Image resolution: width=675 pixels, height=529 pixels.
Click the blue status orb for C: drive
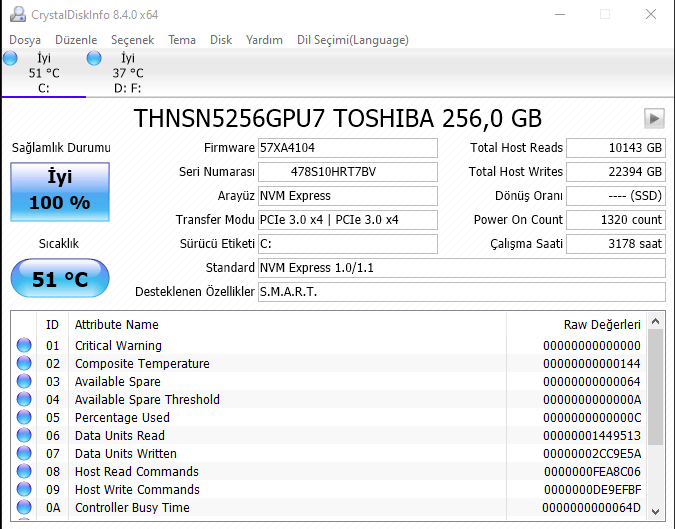pyautogui.click(x=10, y=58)
